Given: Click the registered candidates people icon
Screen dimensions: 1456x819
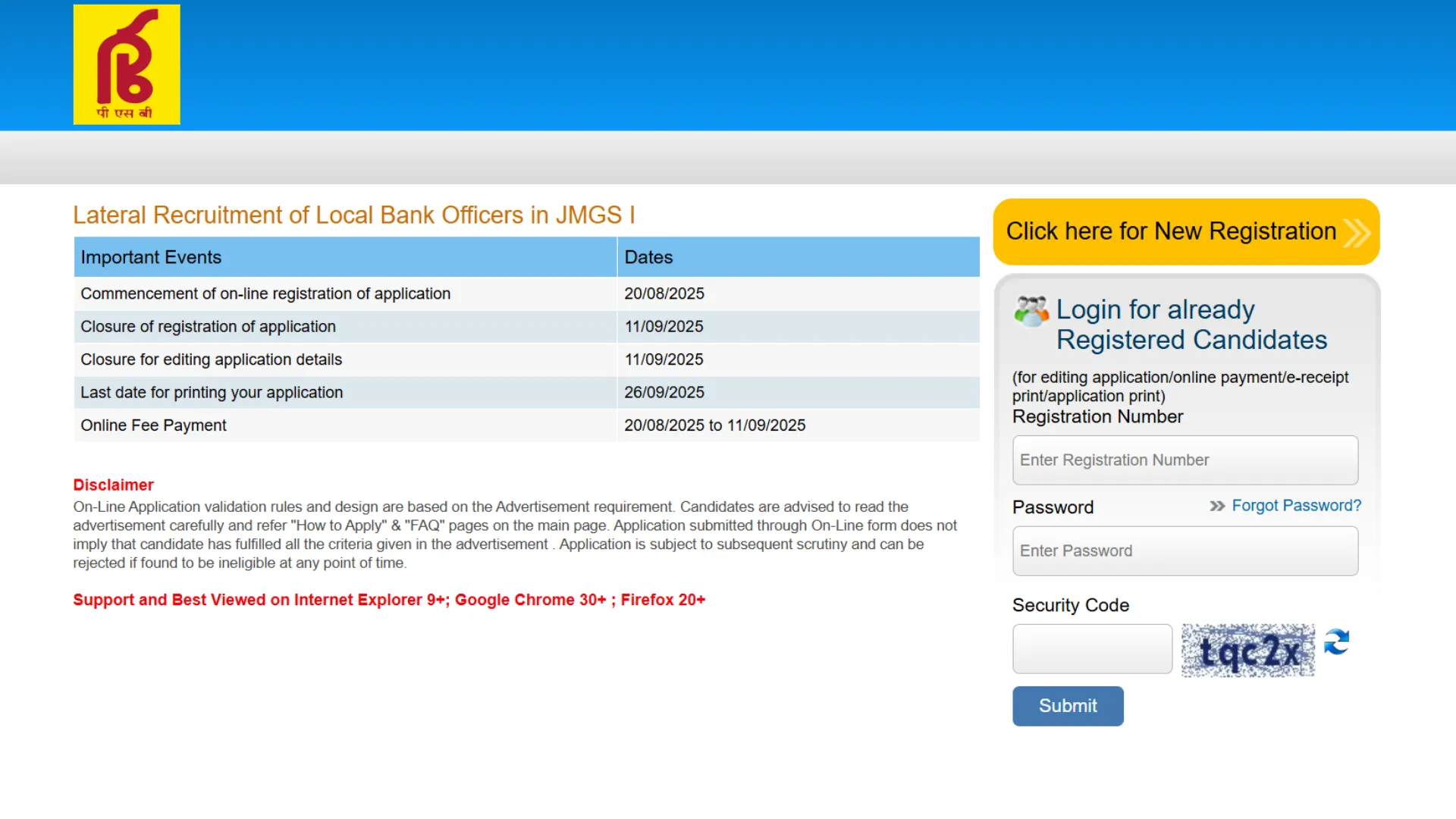Looking at the screenshot, I should pyautogui.click(x=1031, y=311).
